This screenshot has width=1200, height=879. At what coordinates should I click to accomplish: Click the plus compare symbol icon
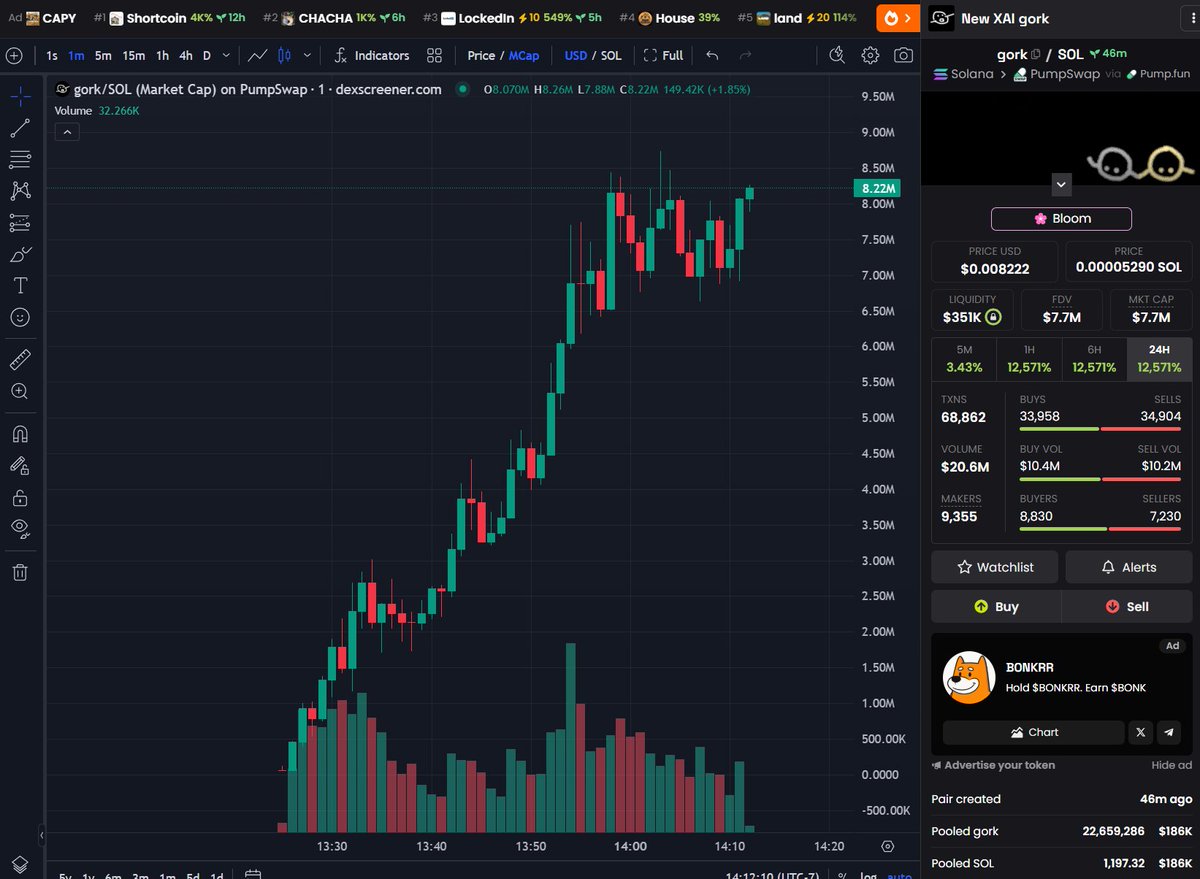click(x=14, y=55)
